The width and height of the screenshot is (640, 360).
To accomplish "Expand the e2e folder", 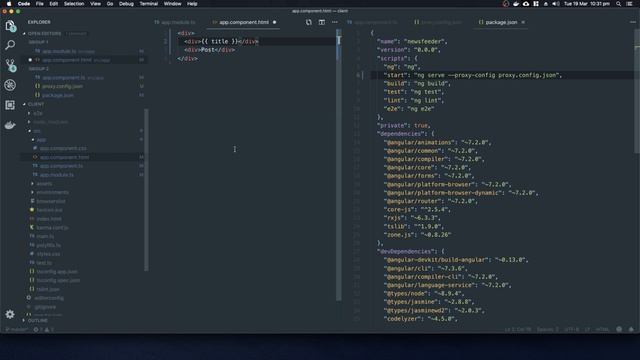I will (38, 113).
